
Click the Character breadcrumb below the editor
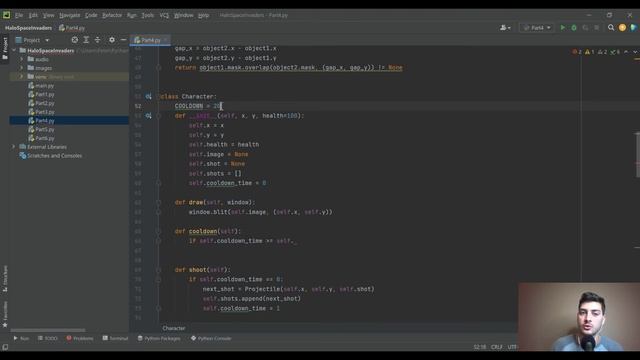174,328
